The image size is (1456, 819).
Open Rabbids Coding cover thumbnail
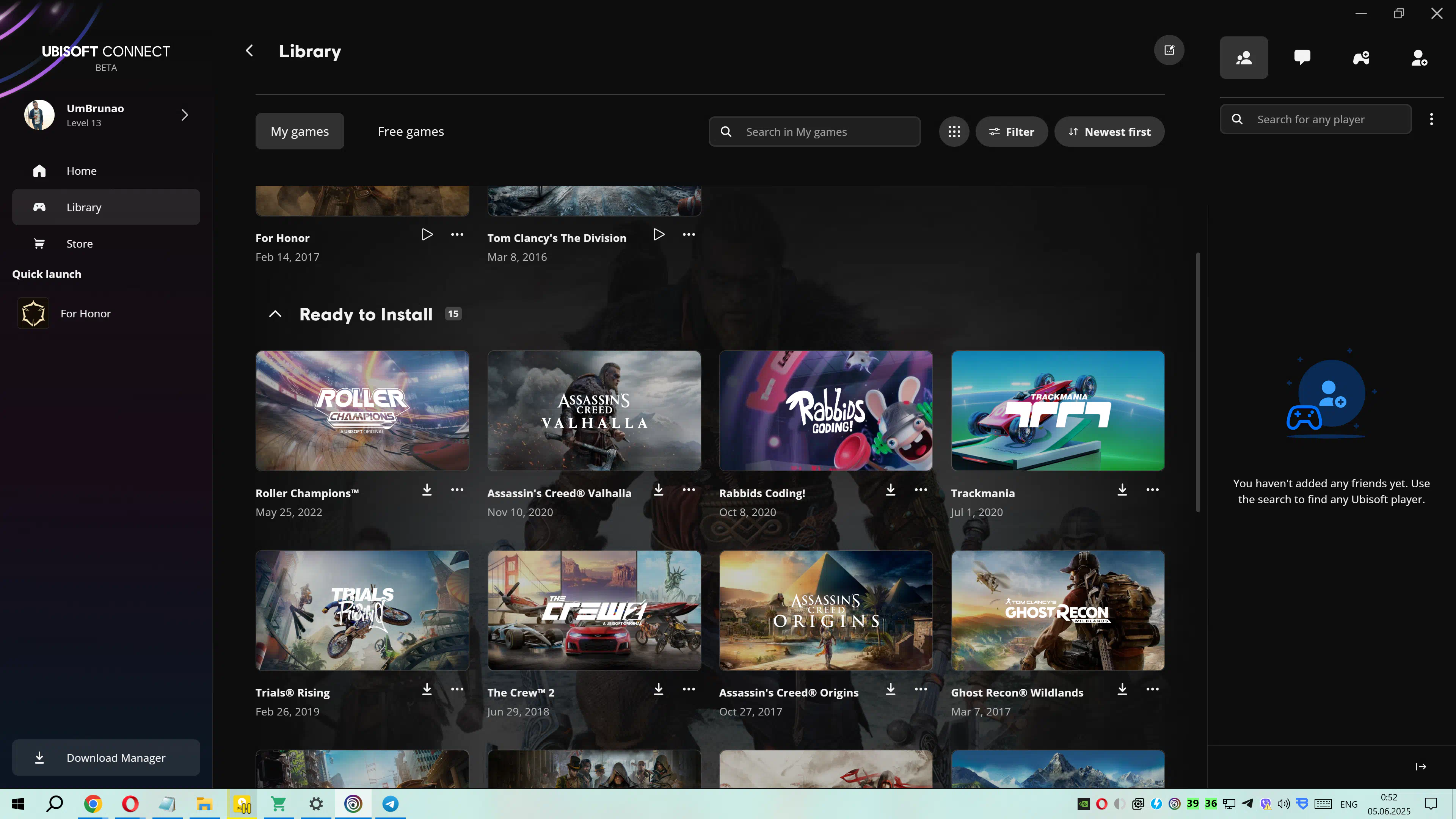[826, 411]
